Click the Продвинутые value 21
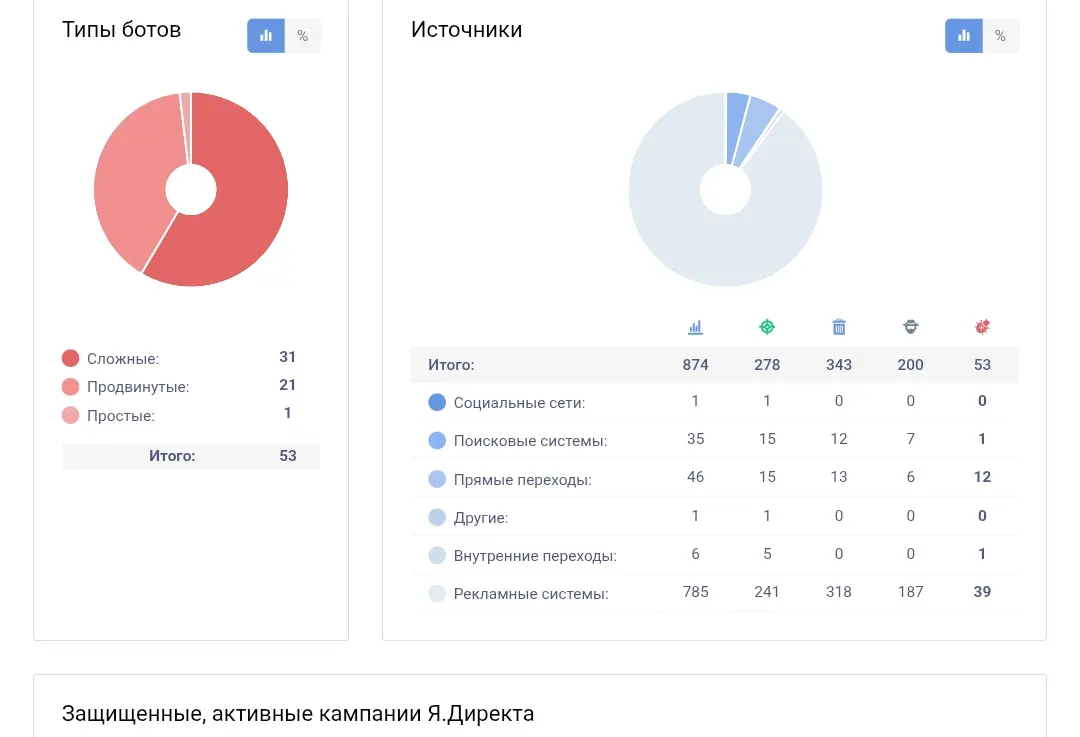 [x=287, y=385]
